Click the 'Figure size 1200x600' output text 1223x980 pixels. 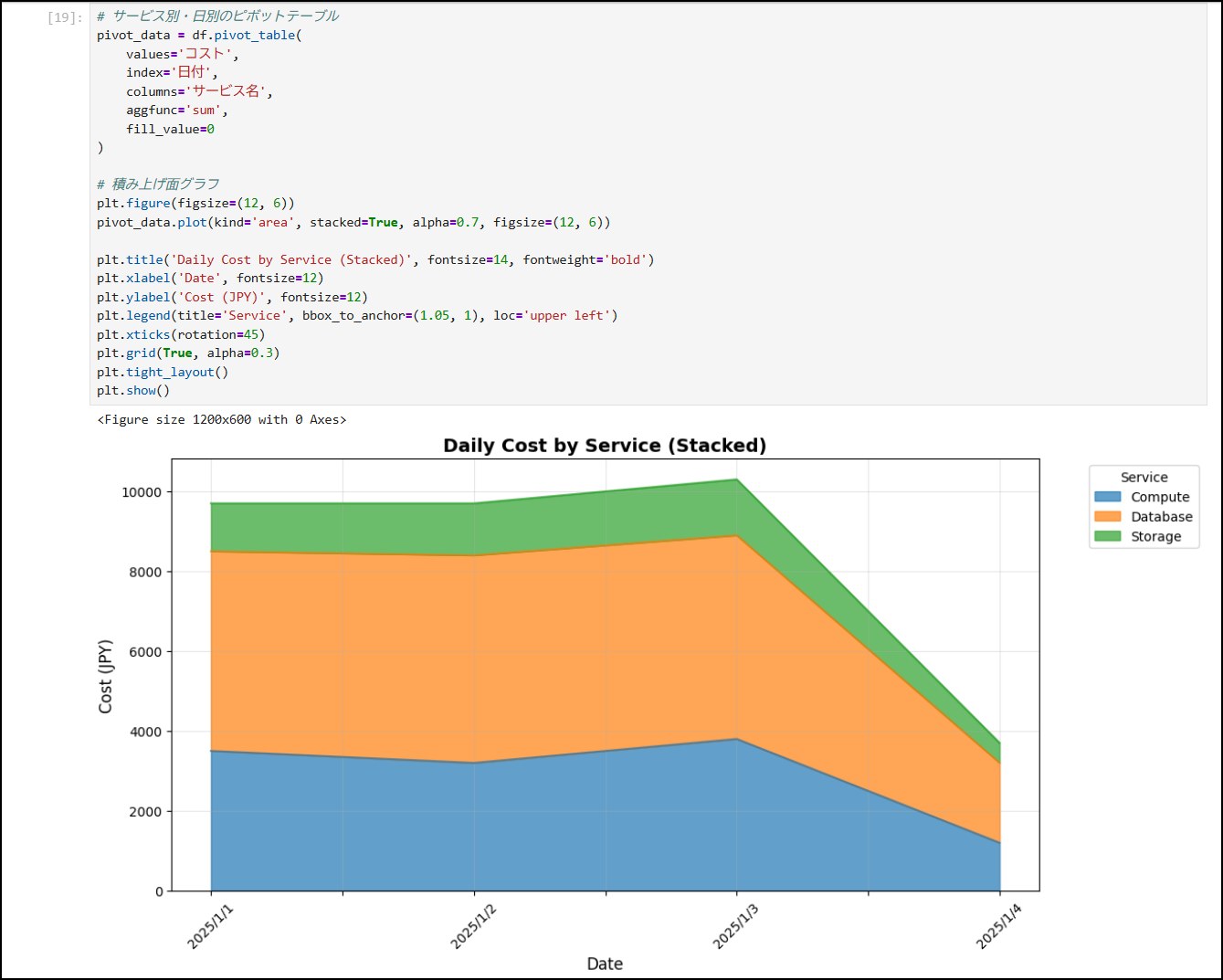click(221, 420)
